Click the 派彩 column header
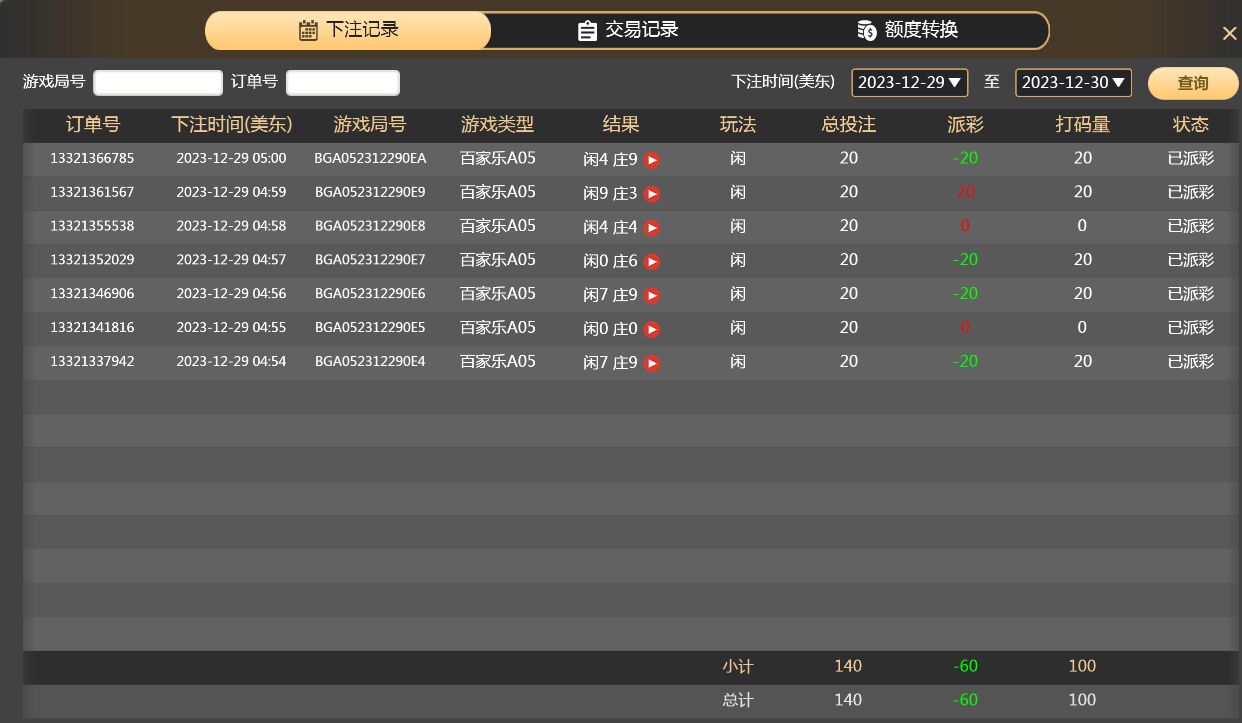 [965, 125]
